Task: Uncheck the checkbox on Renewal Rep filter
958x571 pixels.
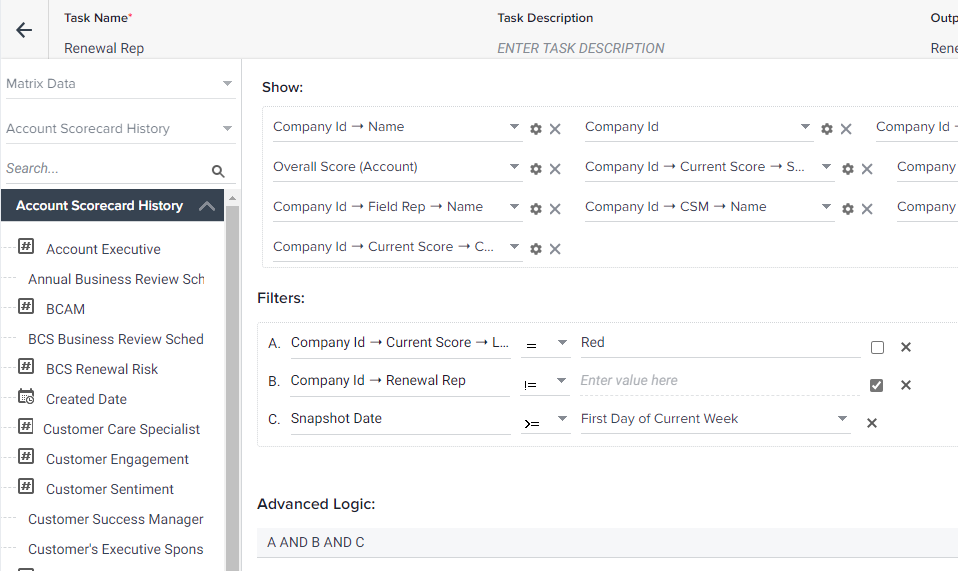Action: tap(876, 385)
